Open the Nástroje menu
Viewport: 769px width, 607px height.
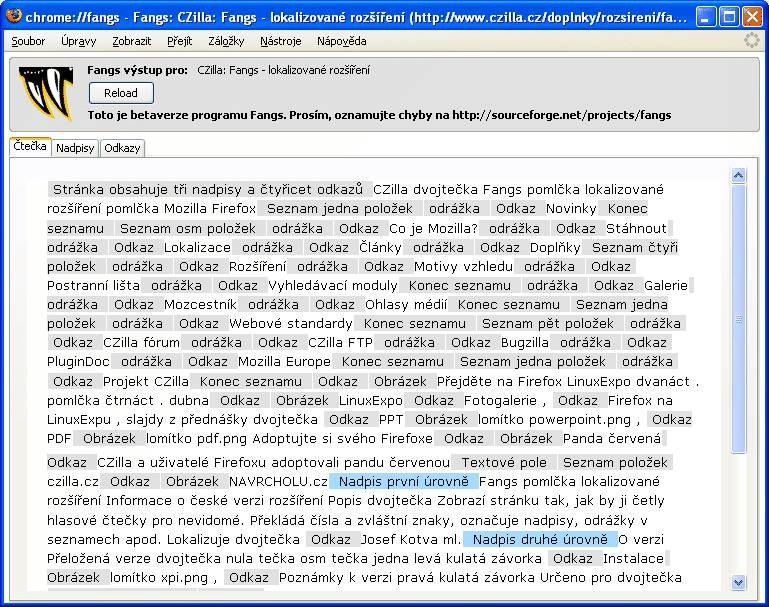pos(281,41)
